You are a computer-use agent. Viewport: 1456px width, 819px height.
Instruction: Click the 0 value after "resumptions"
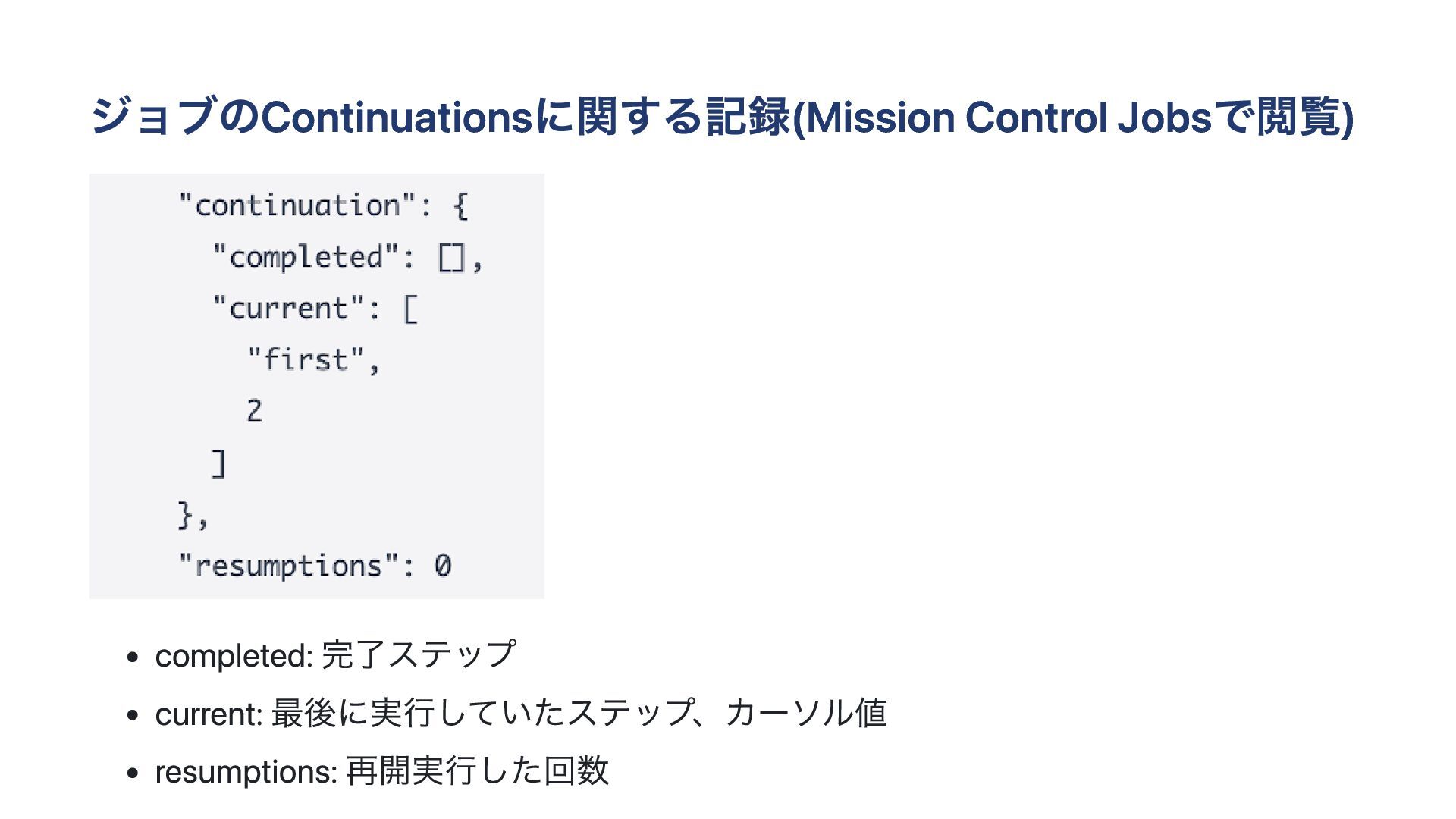click(443, 566)
